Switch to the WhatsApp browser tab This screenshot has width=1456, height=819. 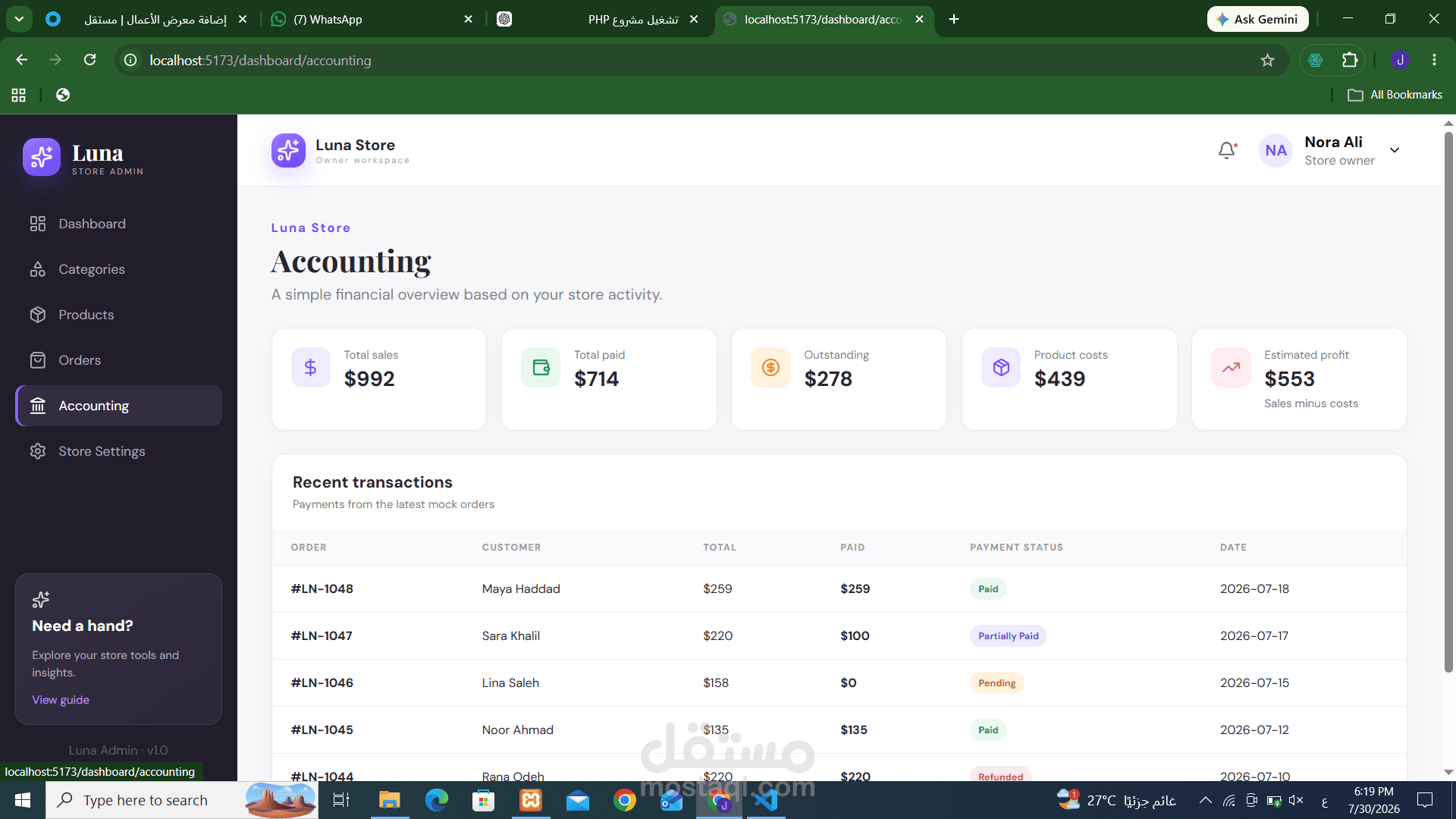coord(372,19)
